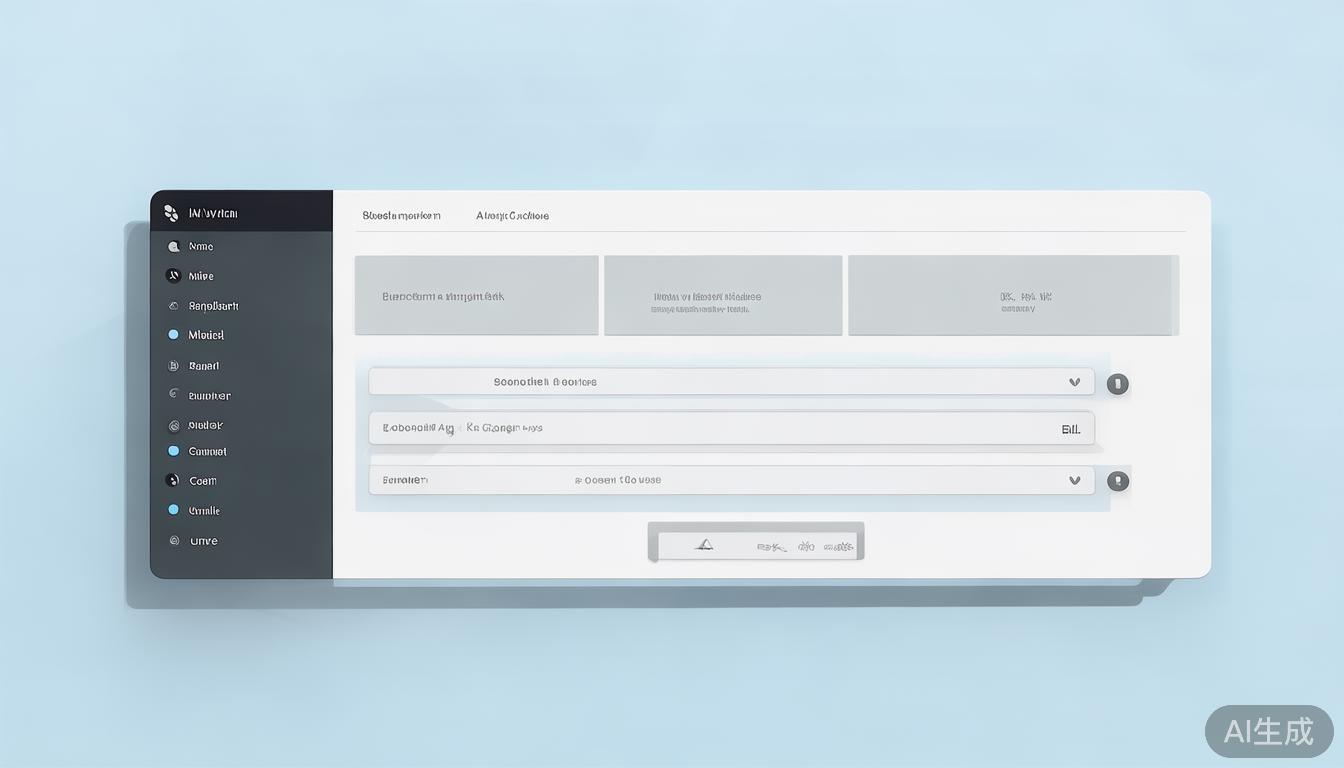This screenshot has width=1344, height=768.
Task: Click the icon beside "Nme" in sidebar
Action: (x=173, y=246)
